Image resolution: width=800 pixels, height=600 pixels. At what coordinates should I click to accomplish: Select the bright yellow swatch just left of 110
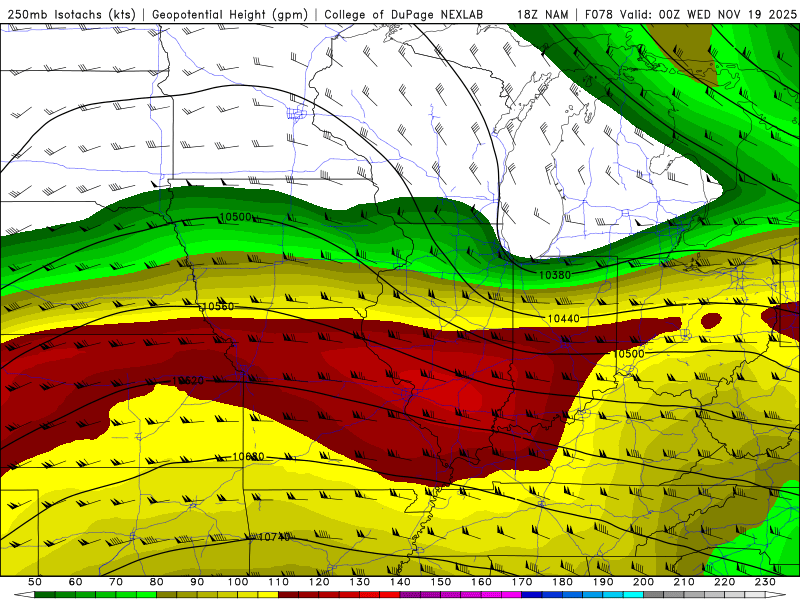[268, 595]
